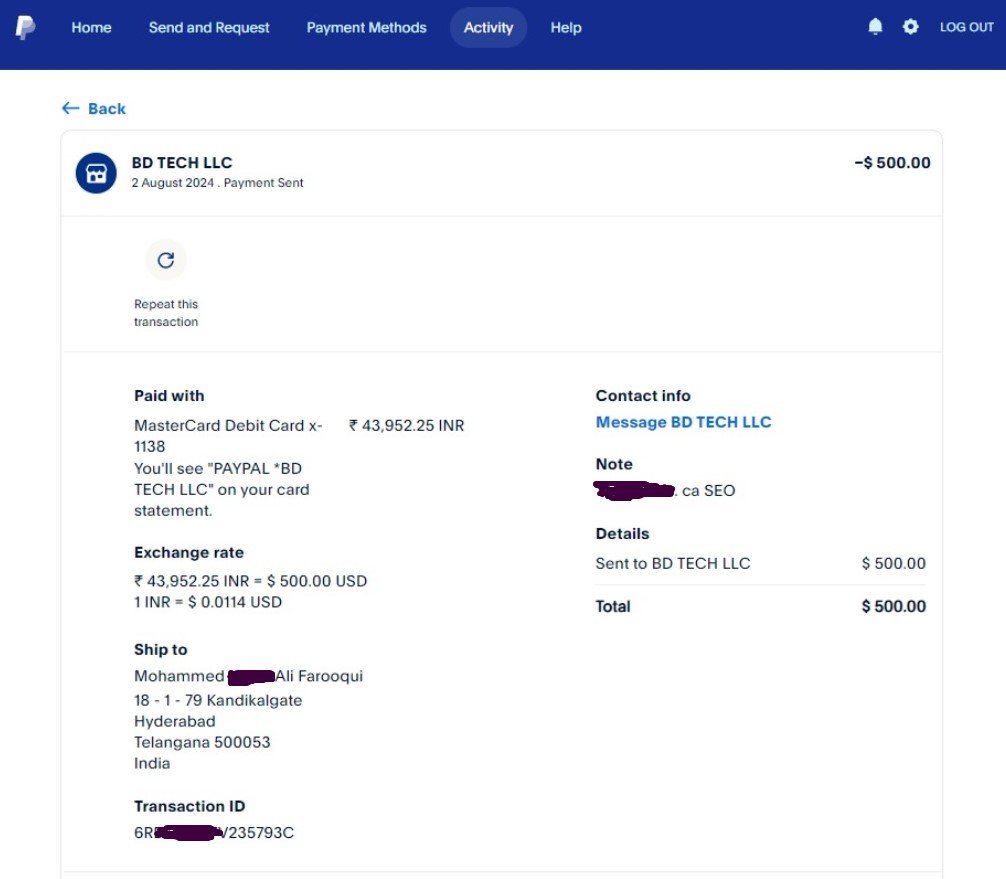Click $ 500.00 beside Sent to BD TECH LLC
This screenshot has width=1006, height=879.
(894, 563)
